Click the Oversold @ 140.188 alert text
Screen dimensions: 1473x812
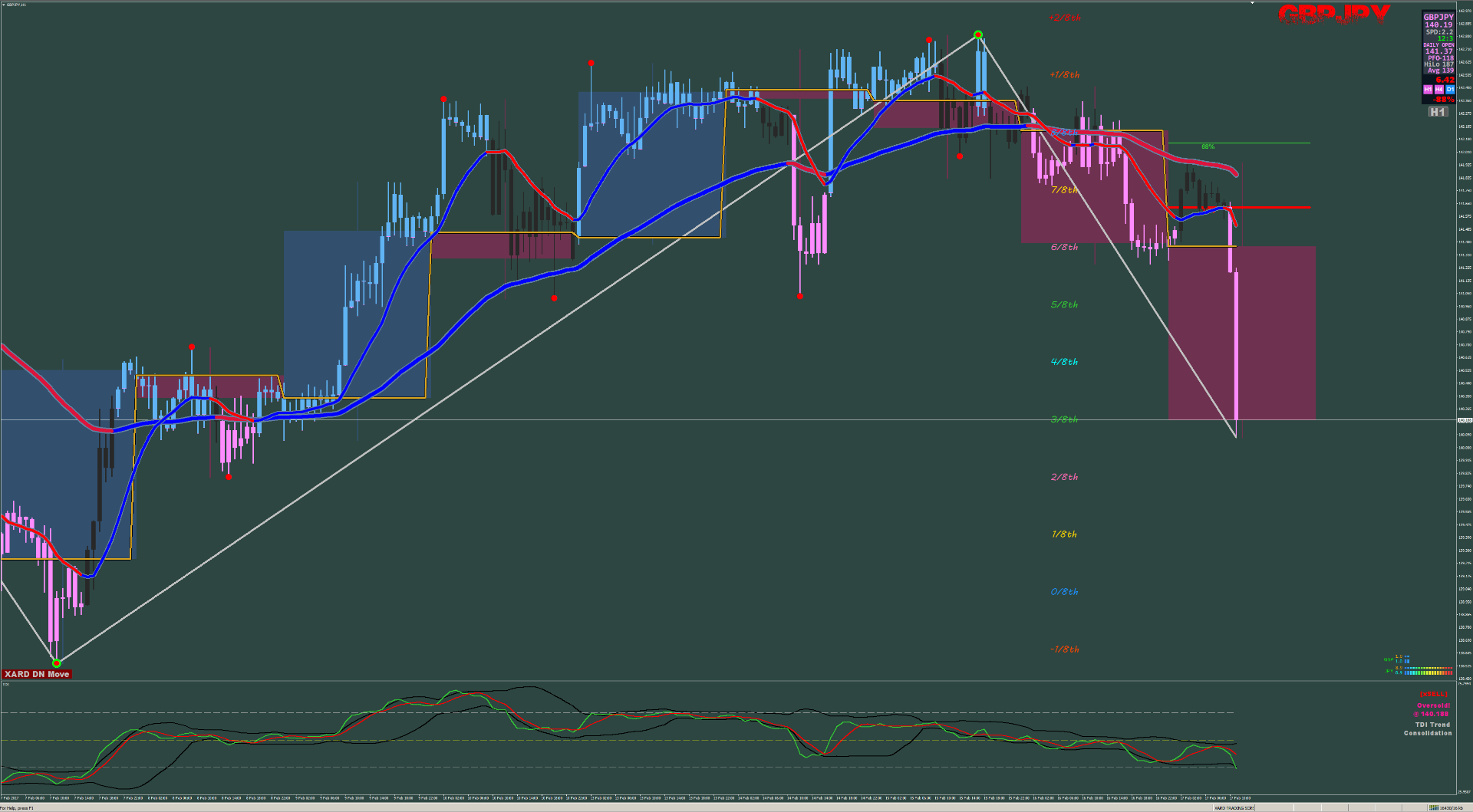coord(1432,709)
